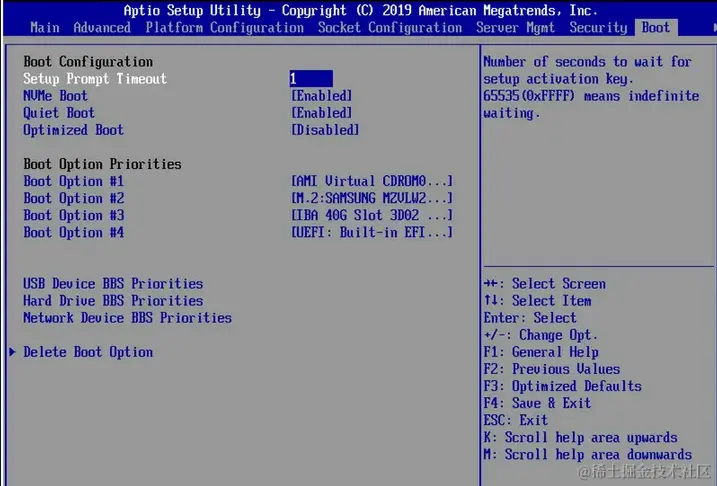
Task: Select the Boot Option #1 label
Action: coord(74,181)
